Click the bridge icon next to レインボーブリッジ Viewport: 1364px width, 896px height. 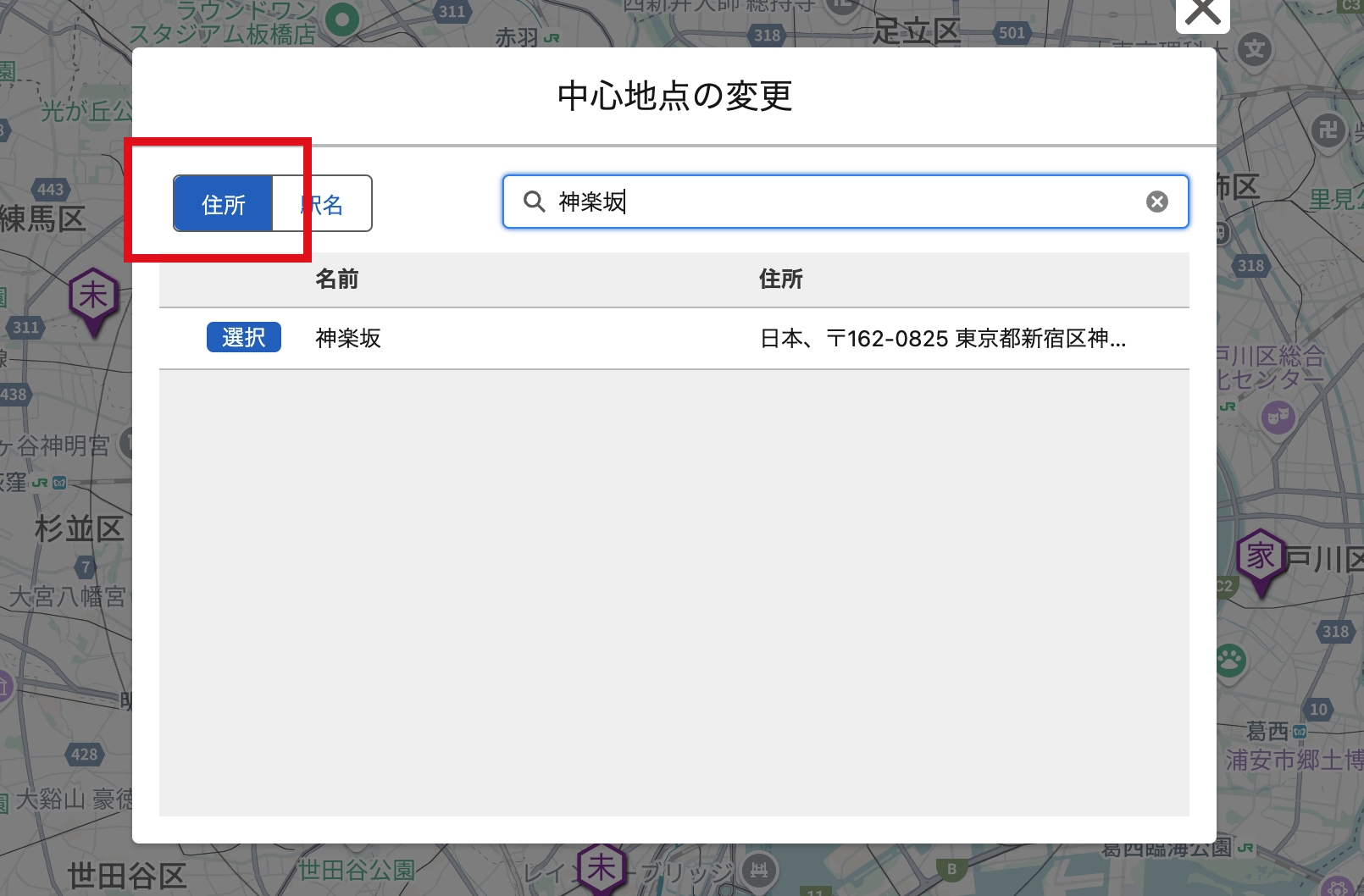tap(759, 870)
